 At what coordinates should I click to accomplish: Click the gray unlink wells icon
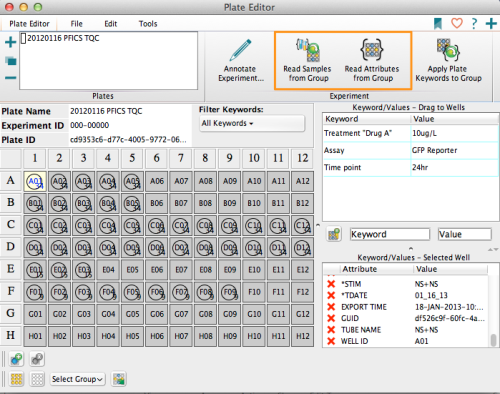(x=37, y=359)
